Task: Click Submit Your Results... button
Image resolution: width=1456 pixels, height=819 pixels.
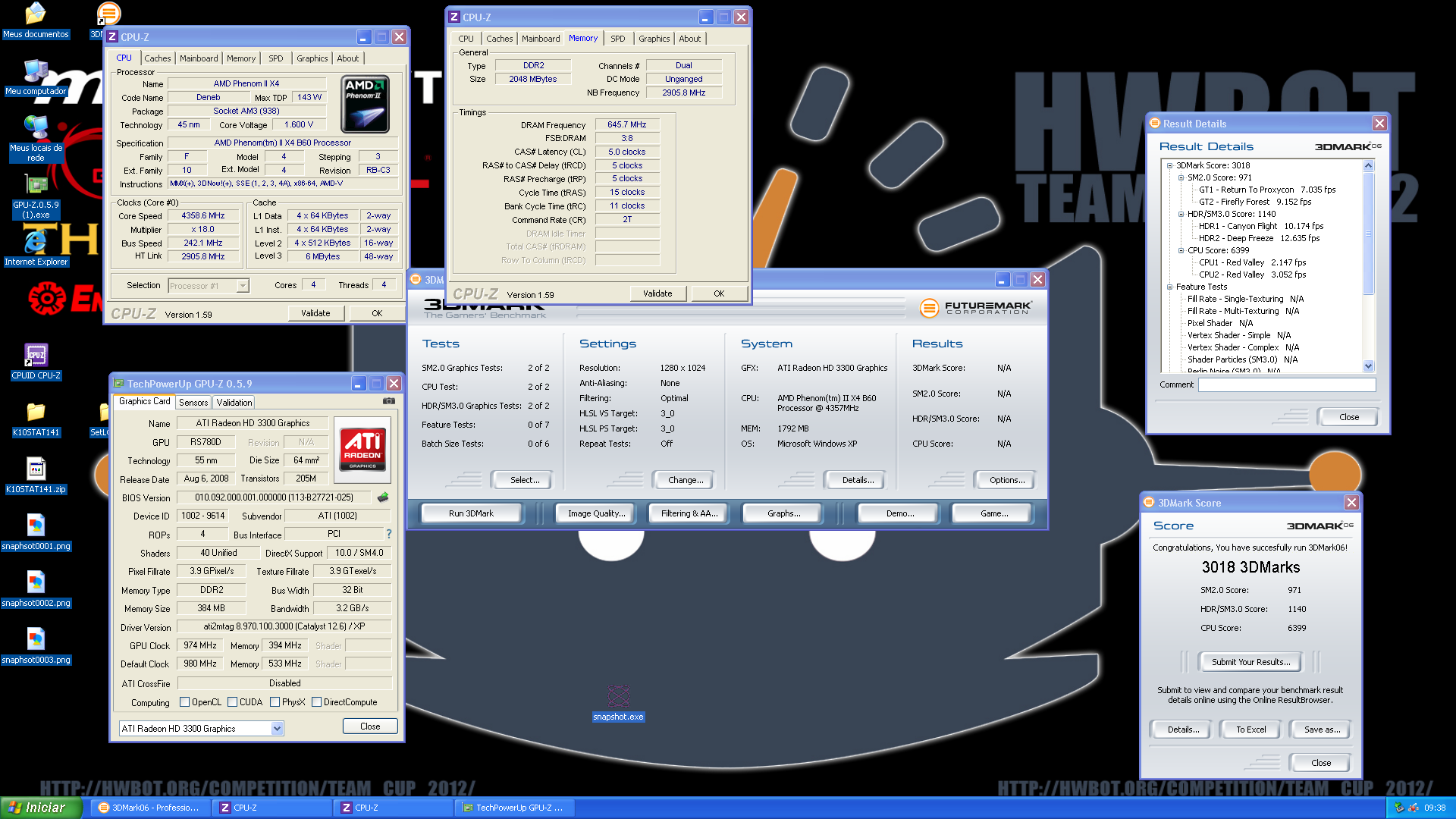Action: (1250, 662)
